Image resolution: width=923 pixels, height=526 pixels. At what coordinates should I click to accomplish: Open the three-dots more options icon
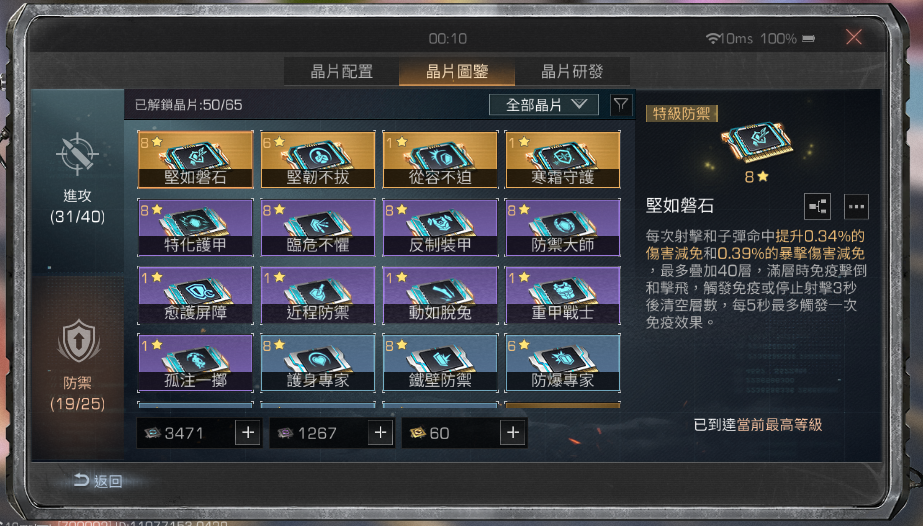pos(856,207)
